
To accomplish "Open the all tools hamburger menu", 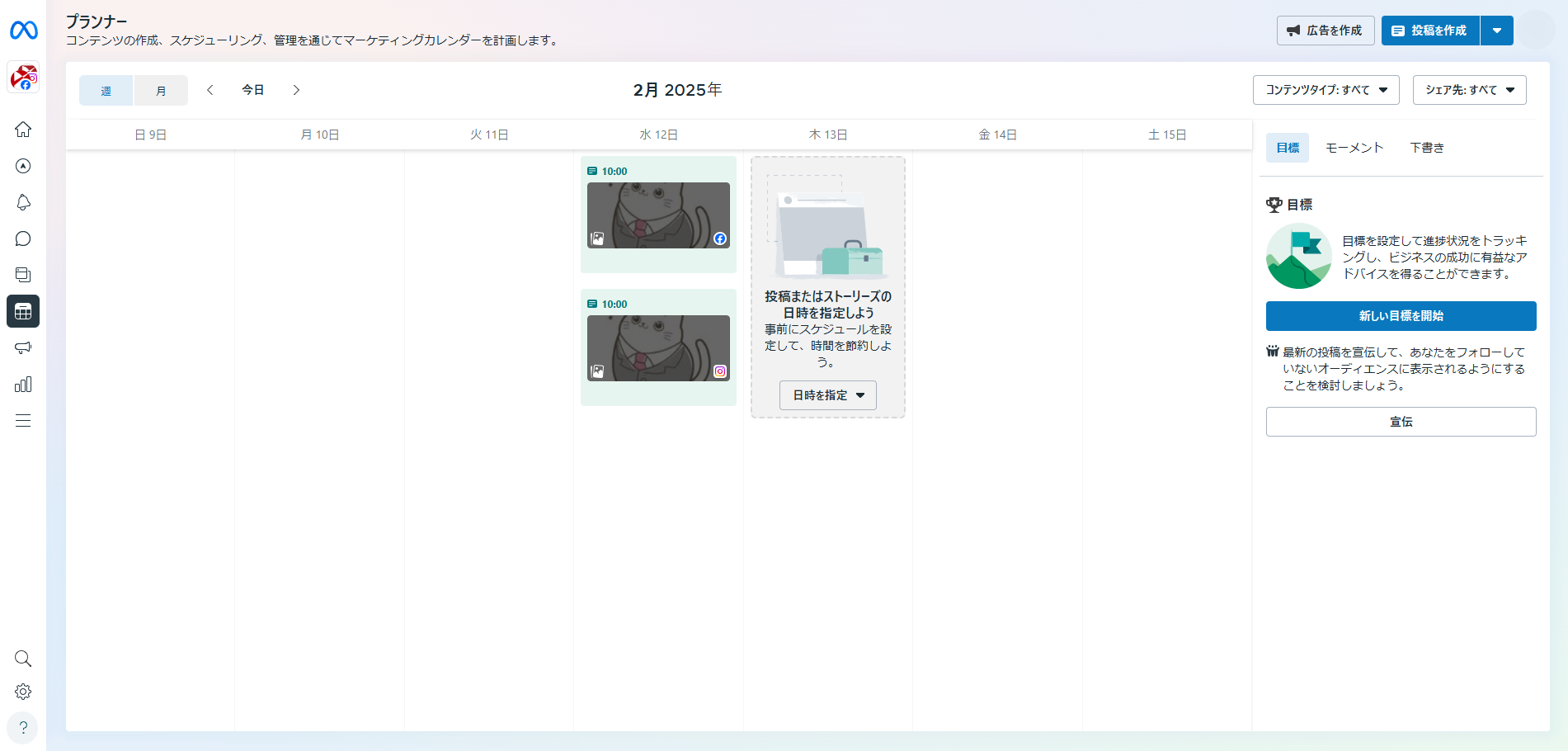I will pos(23,421).
